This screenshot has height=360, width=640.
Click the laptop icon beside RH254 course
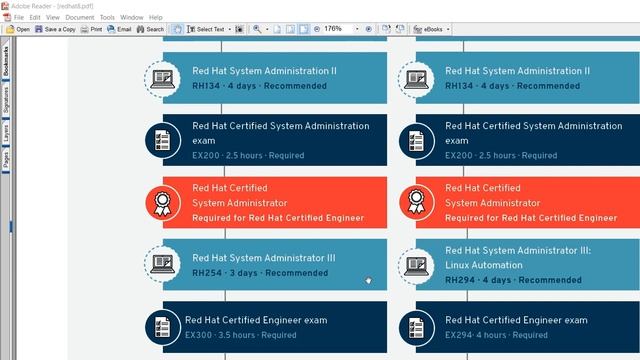[162, 264]
